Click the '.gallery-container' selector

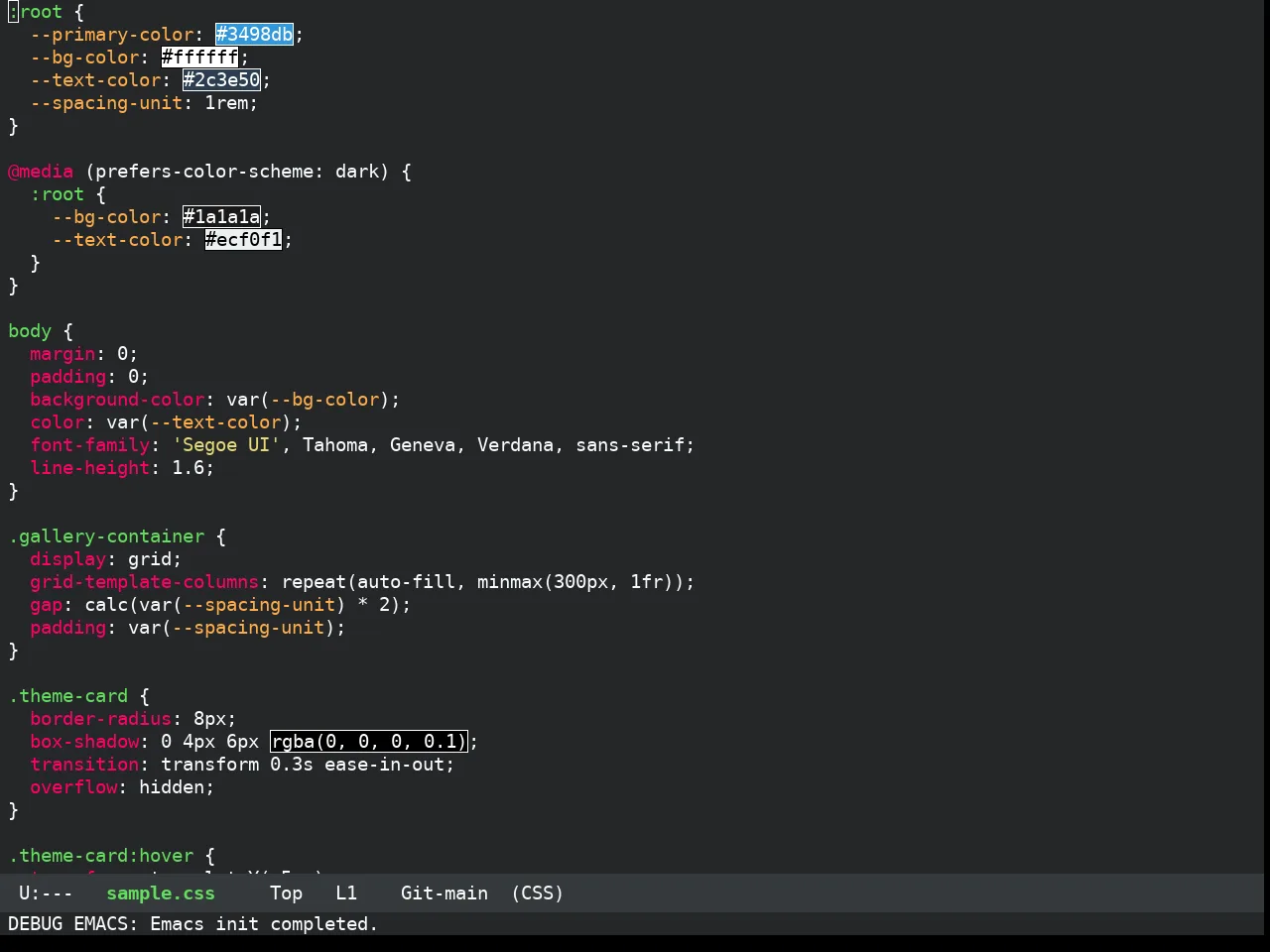106,536
